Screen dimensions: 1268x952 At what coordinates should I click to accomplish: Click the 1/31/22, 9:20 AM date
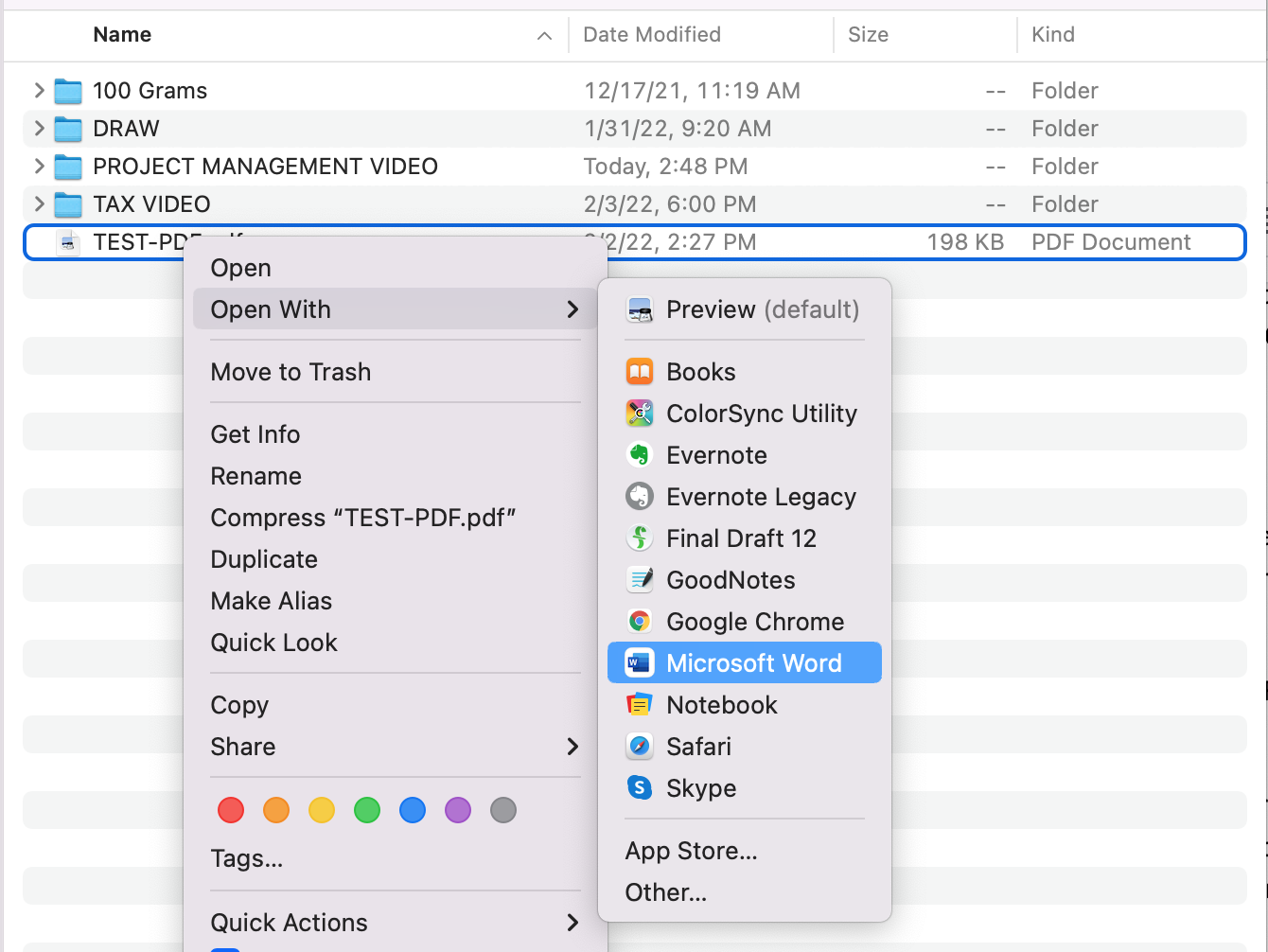click(678, 129)
